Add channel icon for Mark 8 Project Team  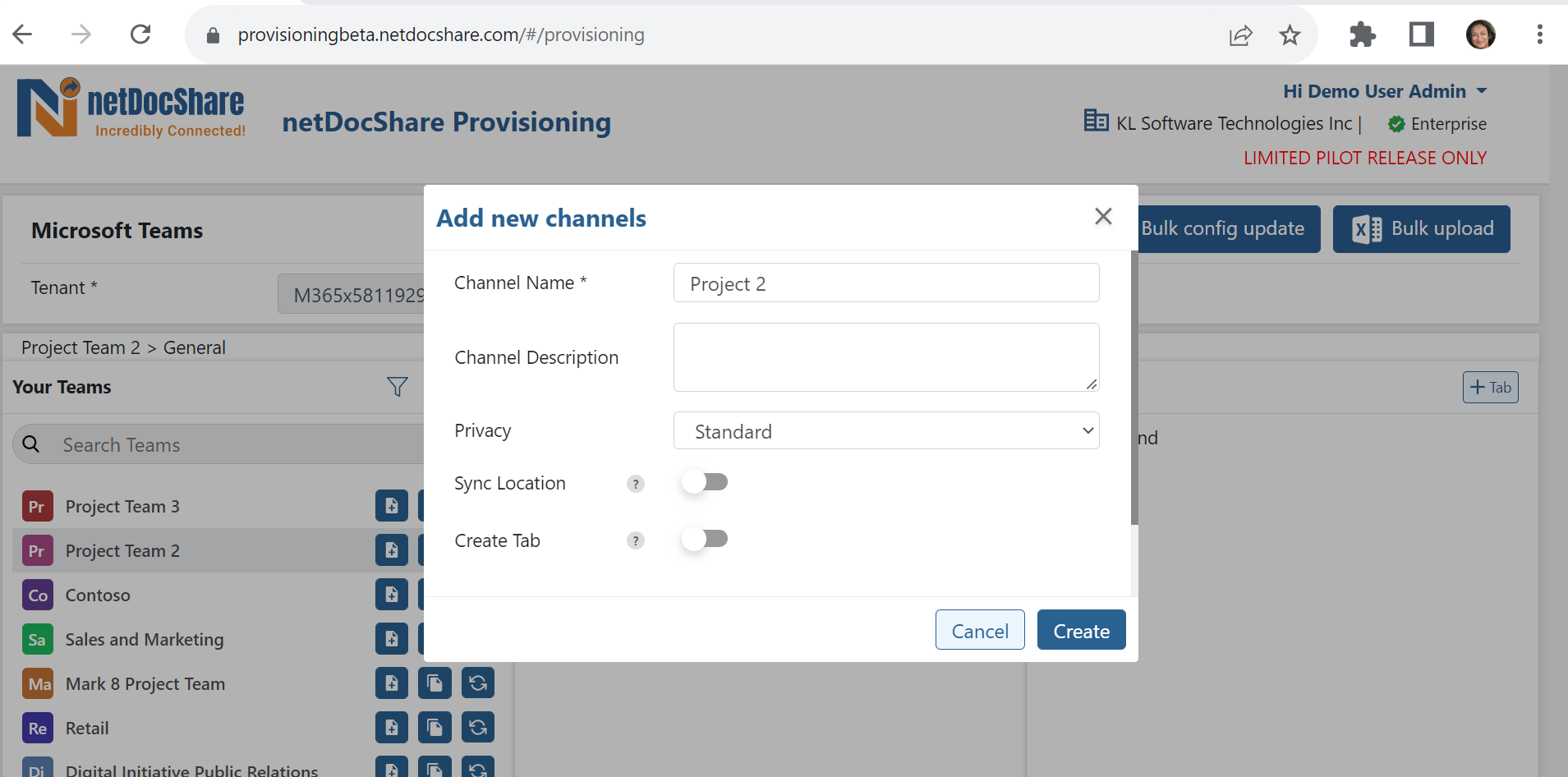click(392, 683)
